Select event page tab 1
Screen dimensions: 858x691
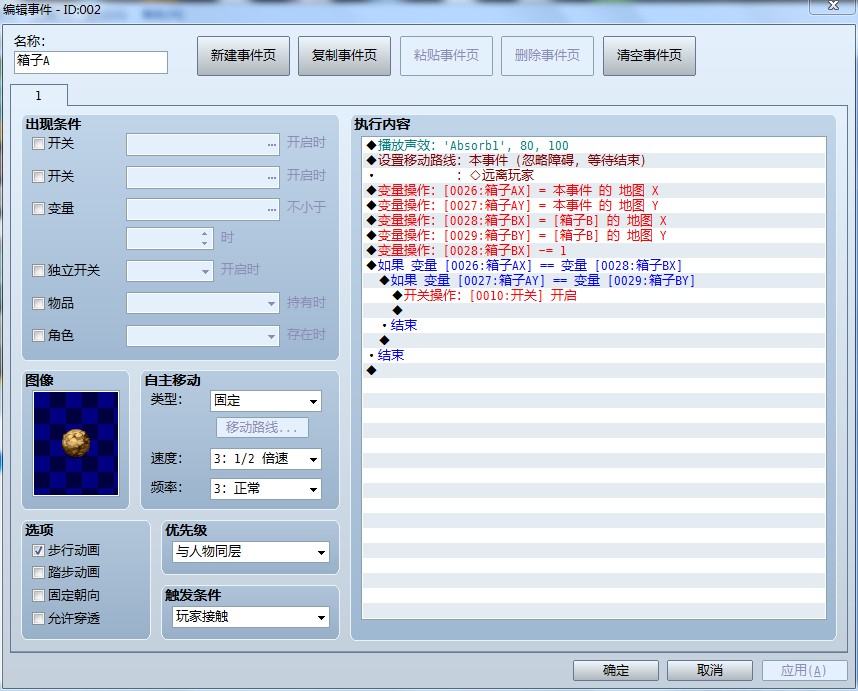[x=38, y=96]
